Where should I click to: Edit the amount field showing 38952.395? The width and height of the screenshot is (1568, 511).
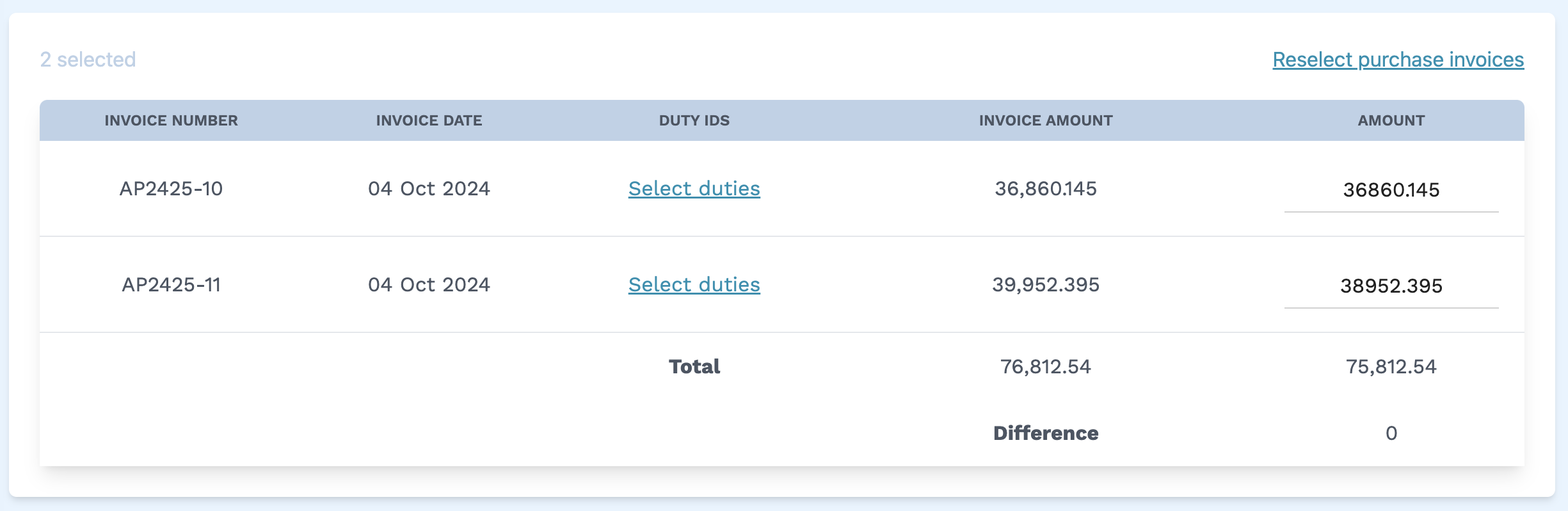(x=1391, y=286)
